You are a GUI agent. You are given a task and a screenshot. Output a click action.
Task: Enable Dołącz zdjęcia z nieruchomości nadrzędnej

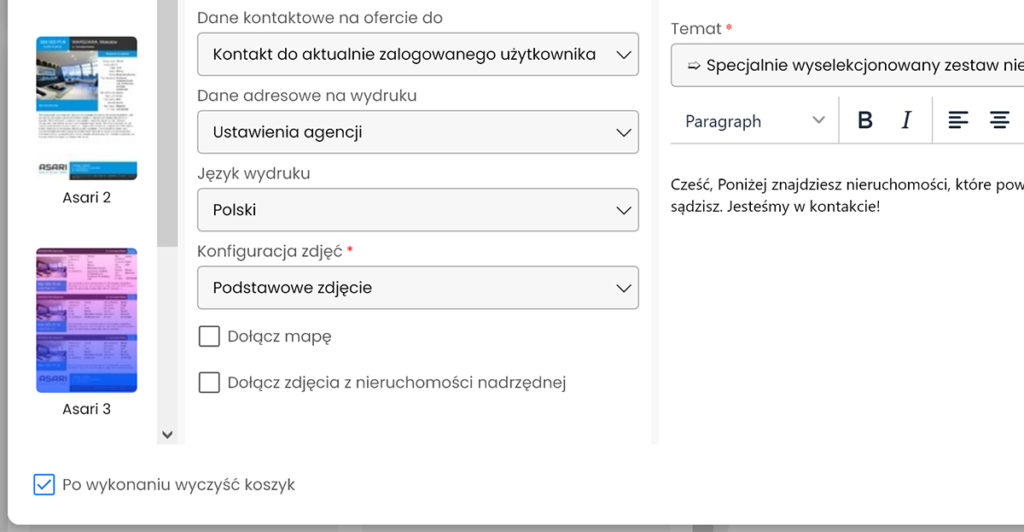pyautogui.click(x=209, y=382)
